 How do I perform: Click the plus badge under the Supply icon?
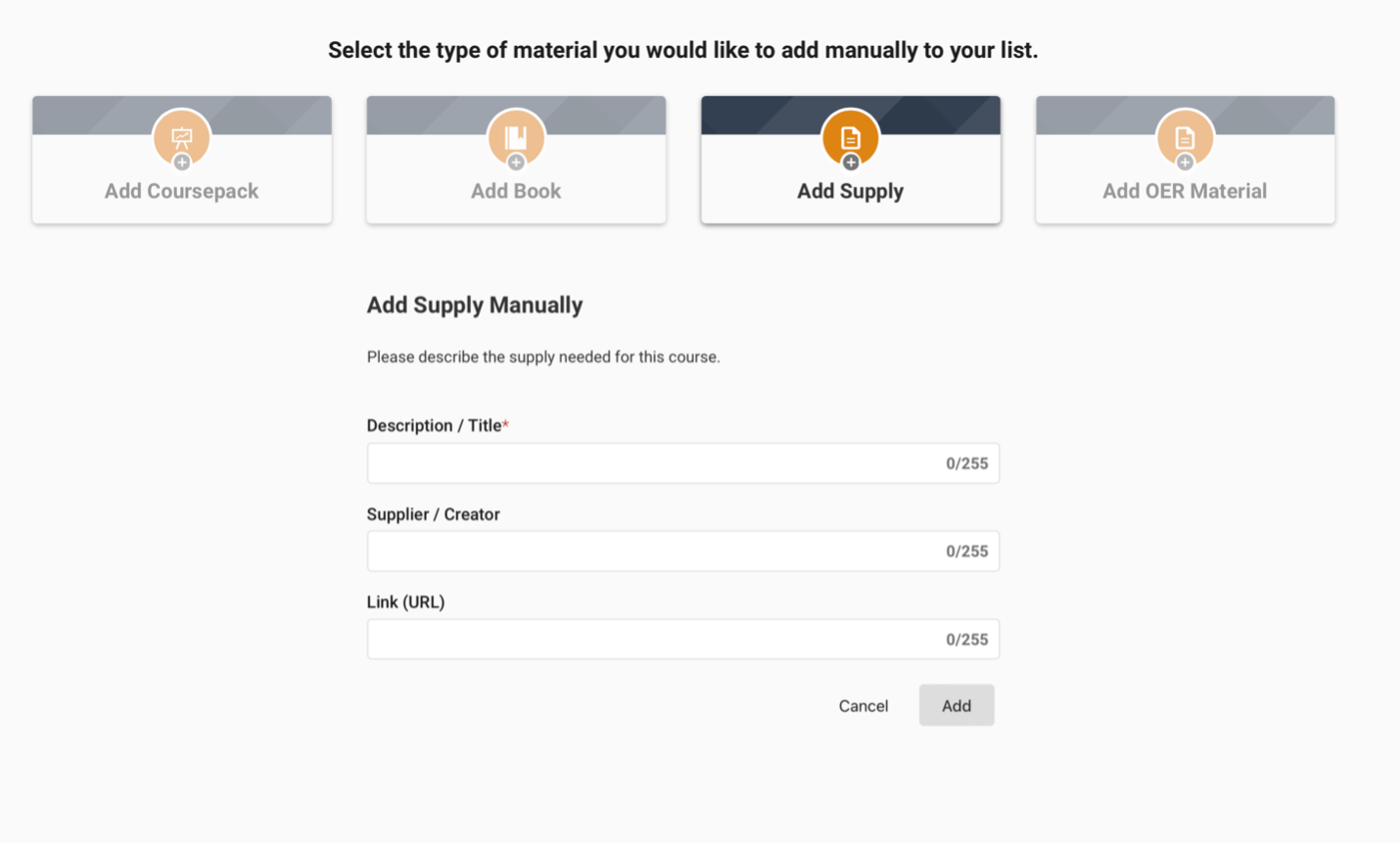pos(851,163)
